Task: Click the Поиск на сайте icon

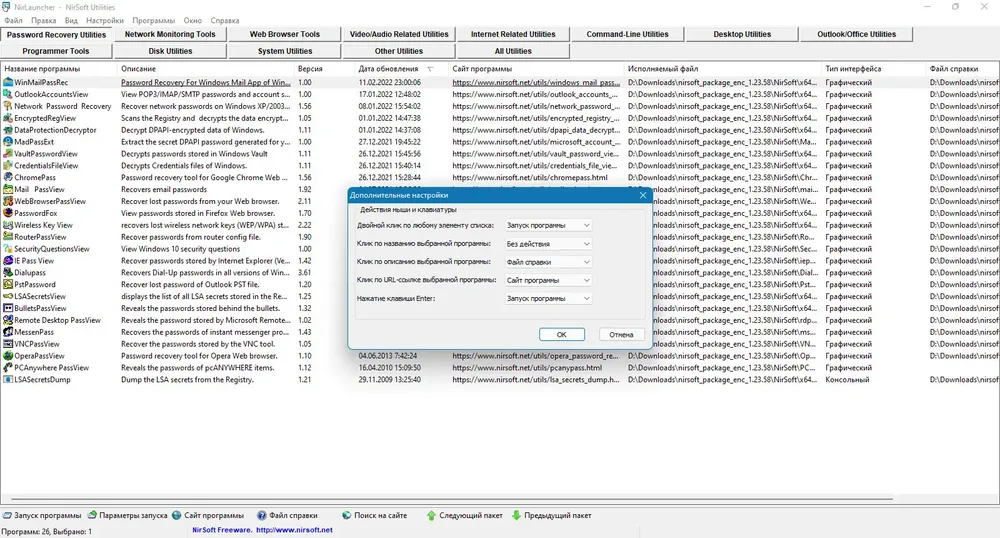Action: pyautogui.click(x=346, y=515)
